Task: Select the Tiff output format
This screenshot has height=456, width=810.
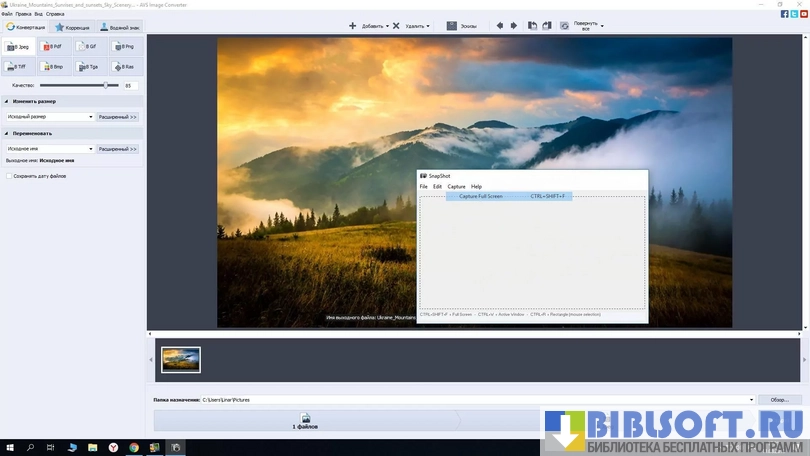Action: pos(20,67)
